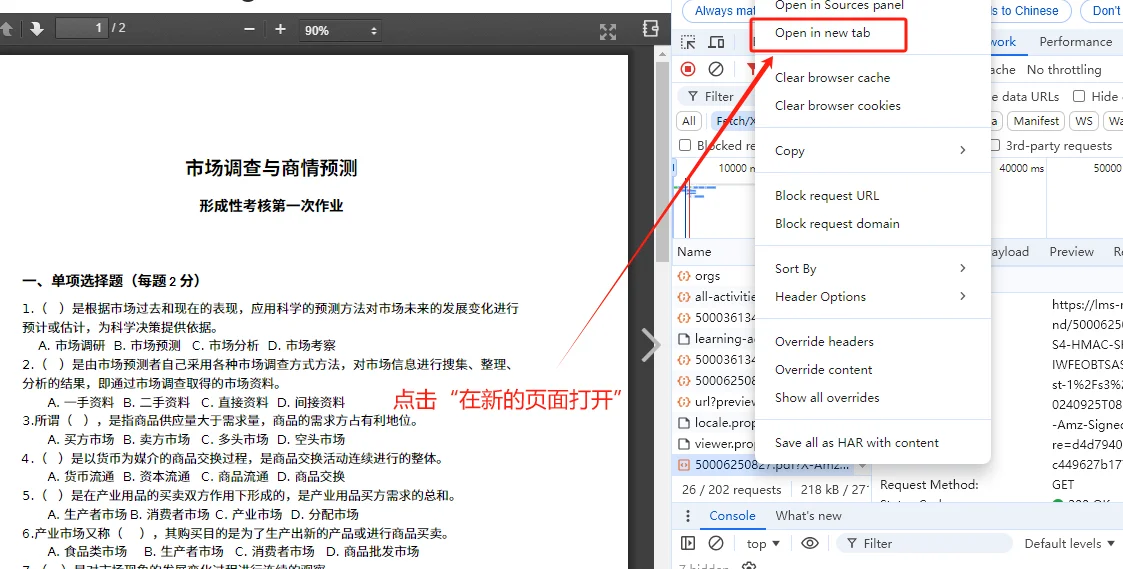Open the Console drawer tab
The image size is (1123, 569).
732,516
